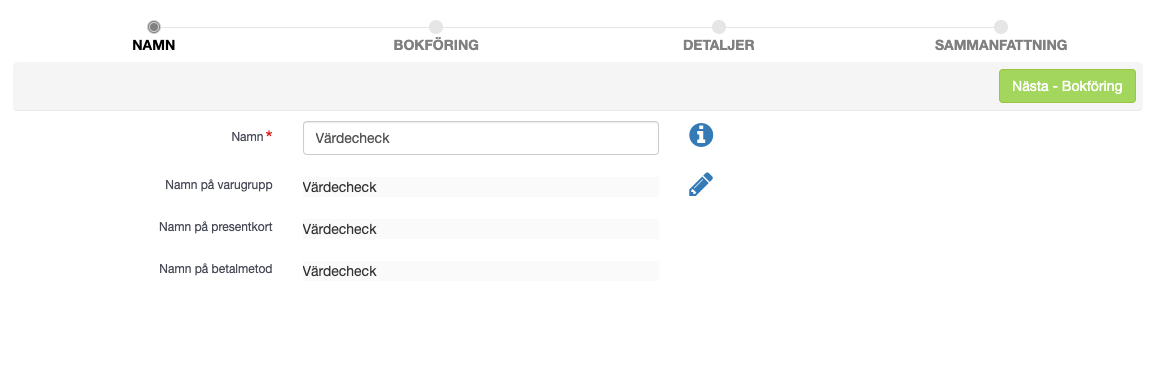Screen dimensions: 1153x376
Task: Go to the BOKFÖRING step label
Action: pos(436,46)
